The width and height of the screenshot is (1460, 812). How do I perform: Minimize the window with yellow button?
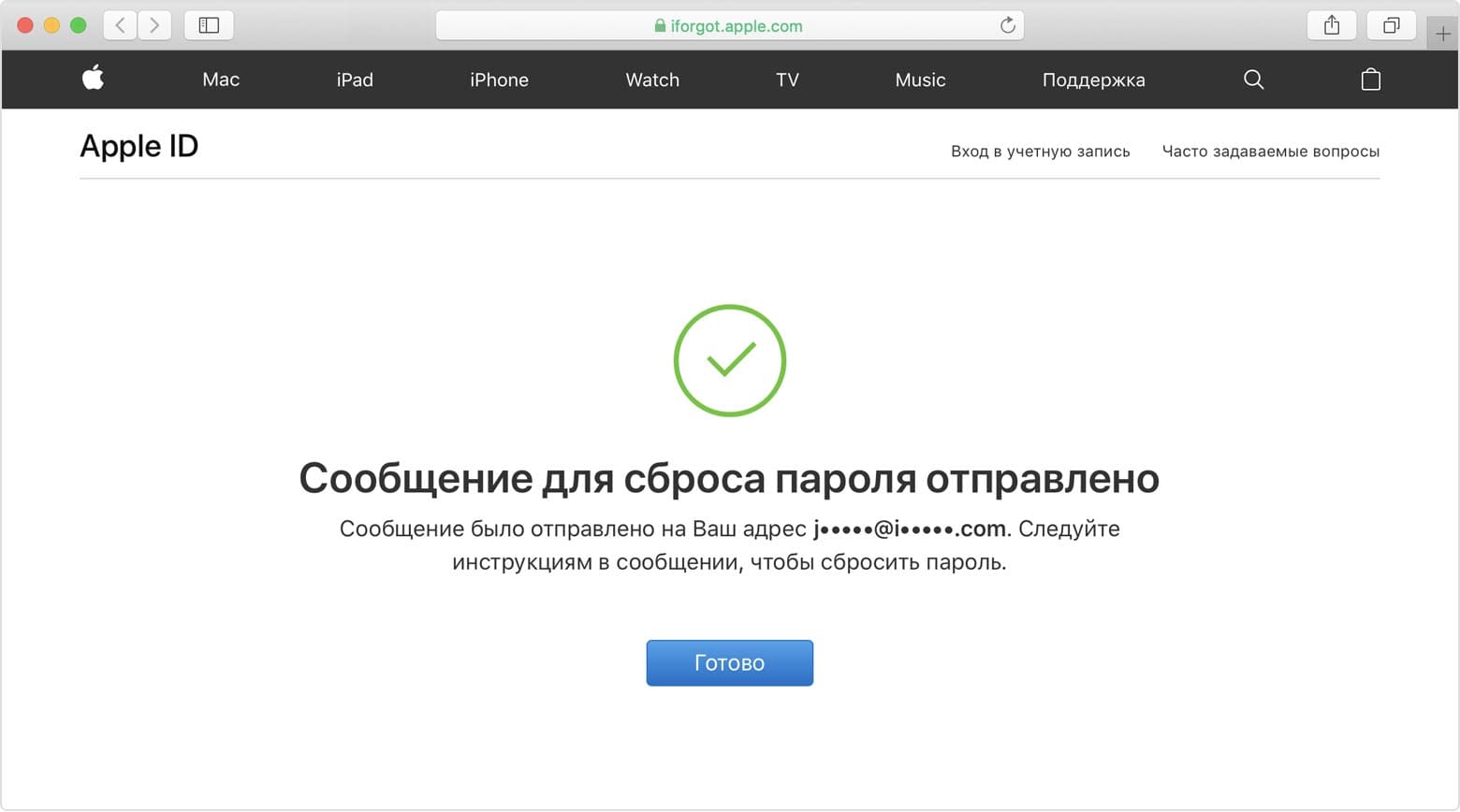(x=51, y=25)
